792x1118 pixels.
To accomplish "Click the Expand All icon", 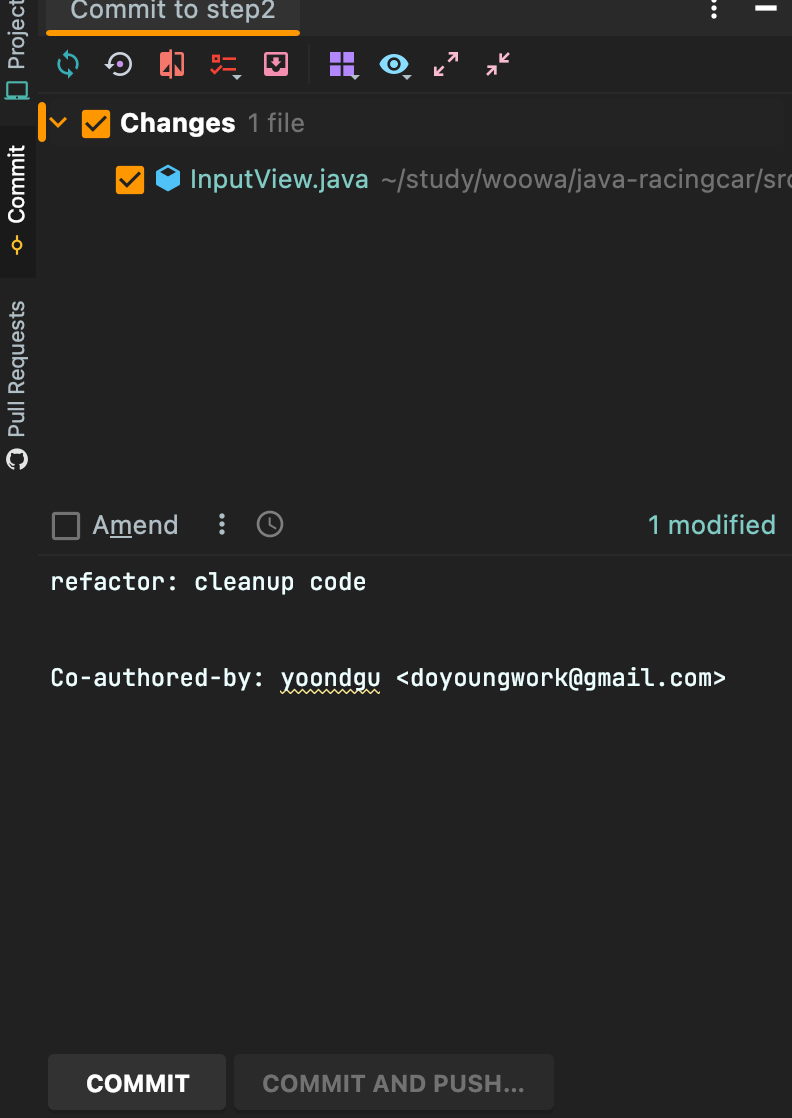I will 446,65.
